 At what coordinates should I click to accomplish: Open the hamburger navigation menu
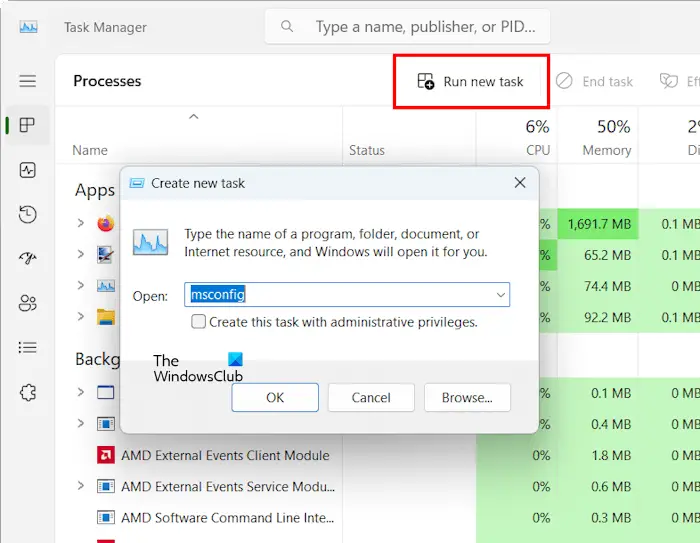click(28, 81)
